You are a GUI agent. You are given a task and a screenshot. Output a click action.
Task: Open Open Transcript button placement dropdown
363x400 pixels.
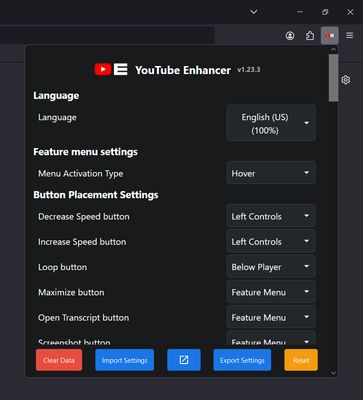point(271,317)
